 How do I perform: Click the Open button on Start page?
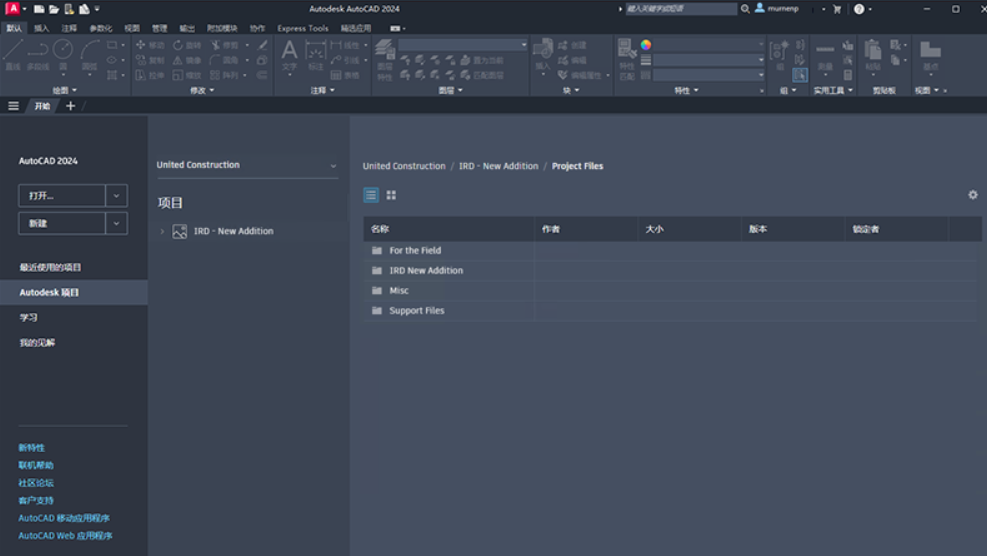(x=62, y=196)
